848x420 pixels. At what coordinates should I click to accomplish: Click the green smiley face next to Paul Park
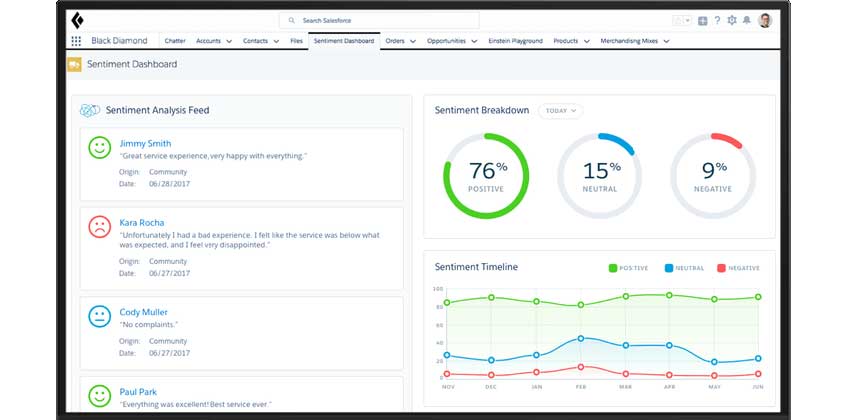100,396
